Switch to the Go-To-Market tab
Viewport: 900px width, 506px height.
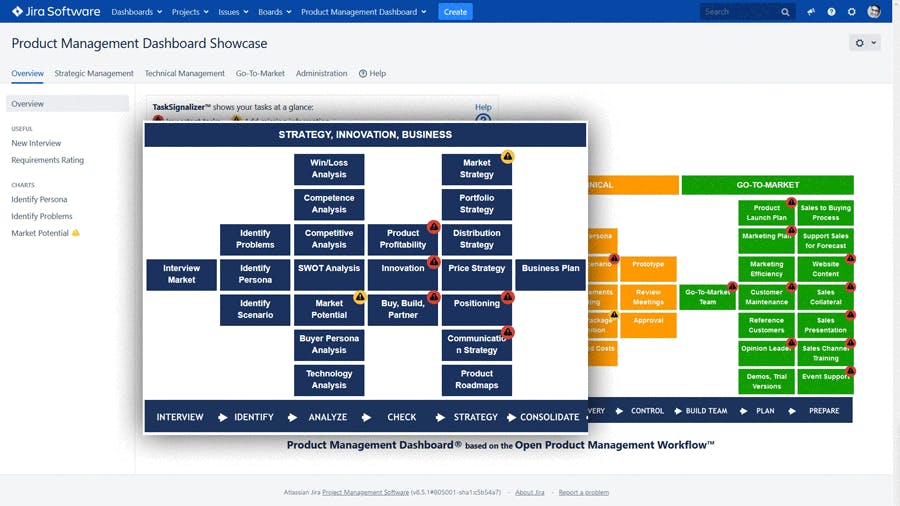click(260, 73)
